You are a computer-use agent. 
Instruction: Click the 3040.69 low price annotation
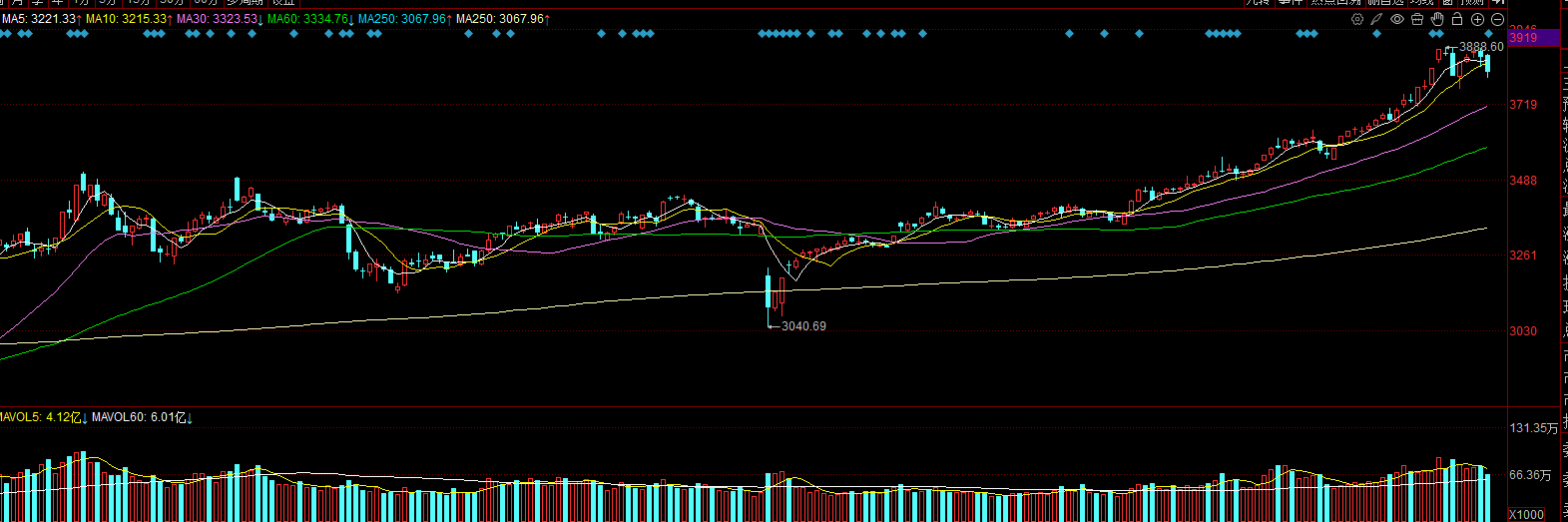tap(803, 326)
